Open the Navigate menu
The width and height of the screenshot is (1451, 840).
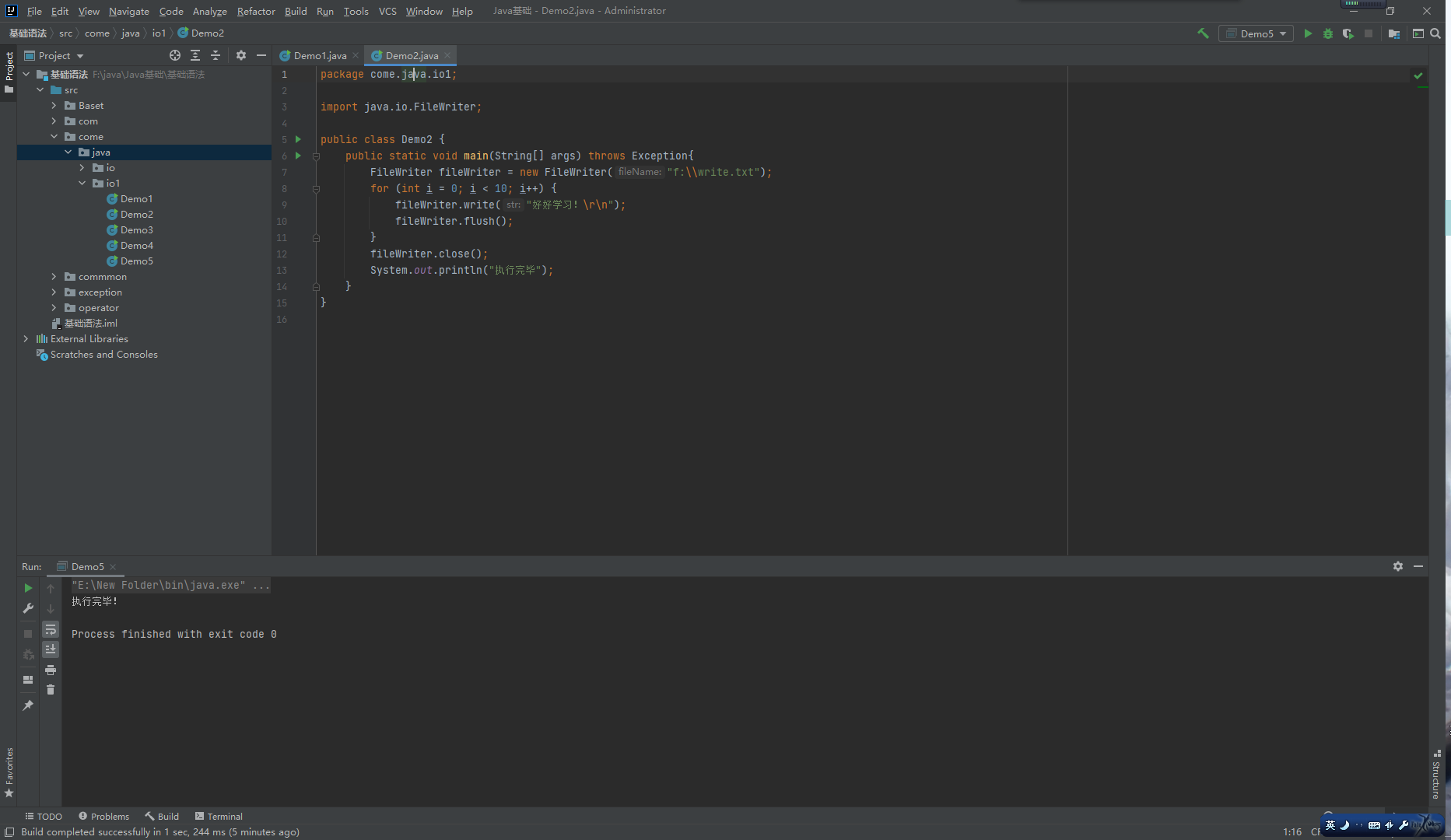tap(129, 11)
